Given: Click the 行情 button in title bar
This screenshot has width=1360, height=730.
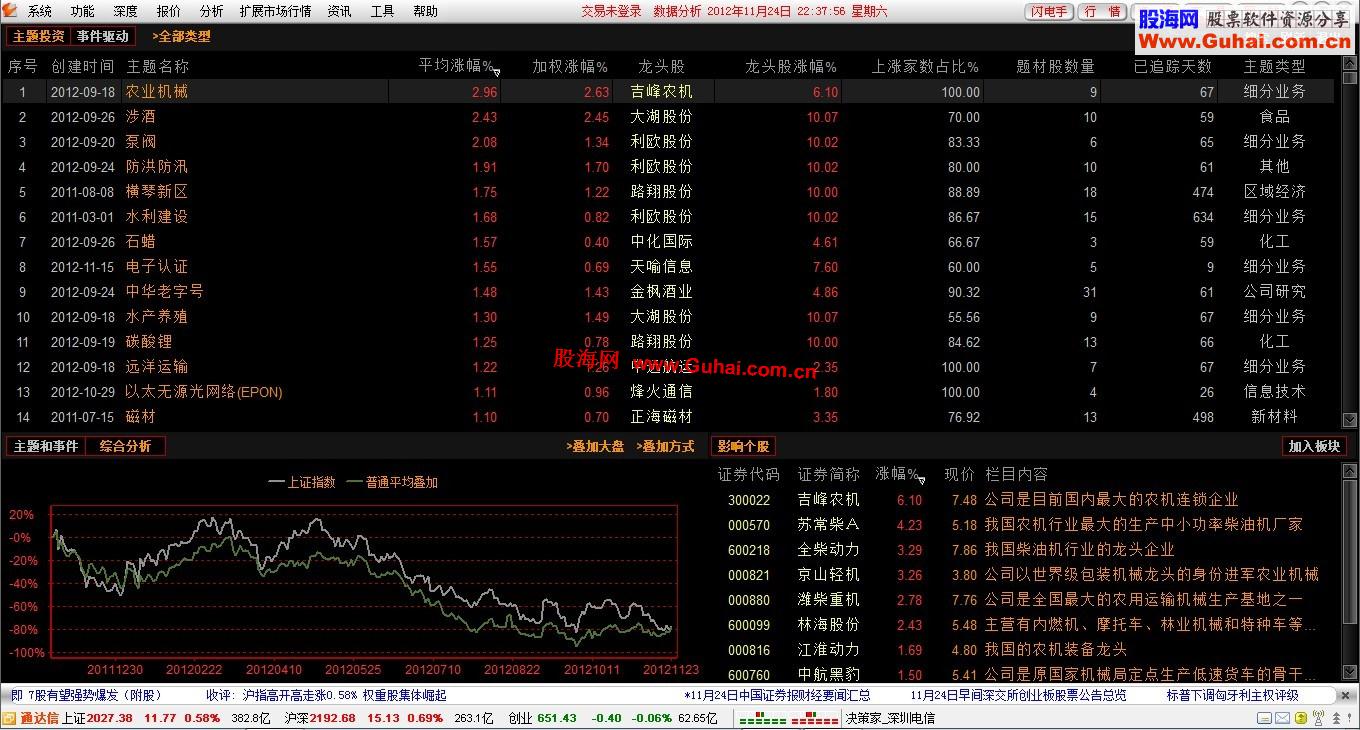Looking at the screenshot, I should 1102,12.
